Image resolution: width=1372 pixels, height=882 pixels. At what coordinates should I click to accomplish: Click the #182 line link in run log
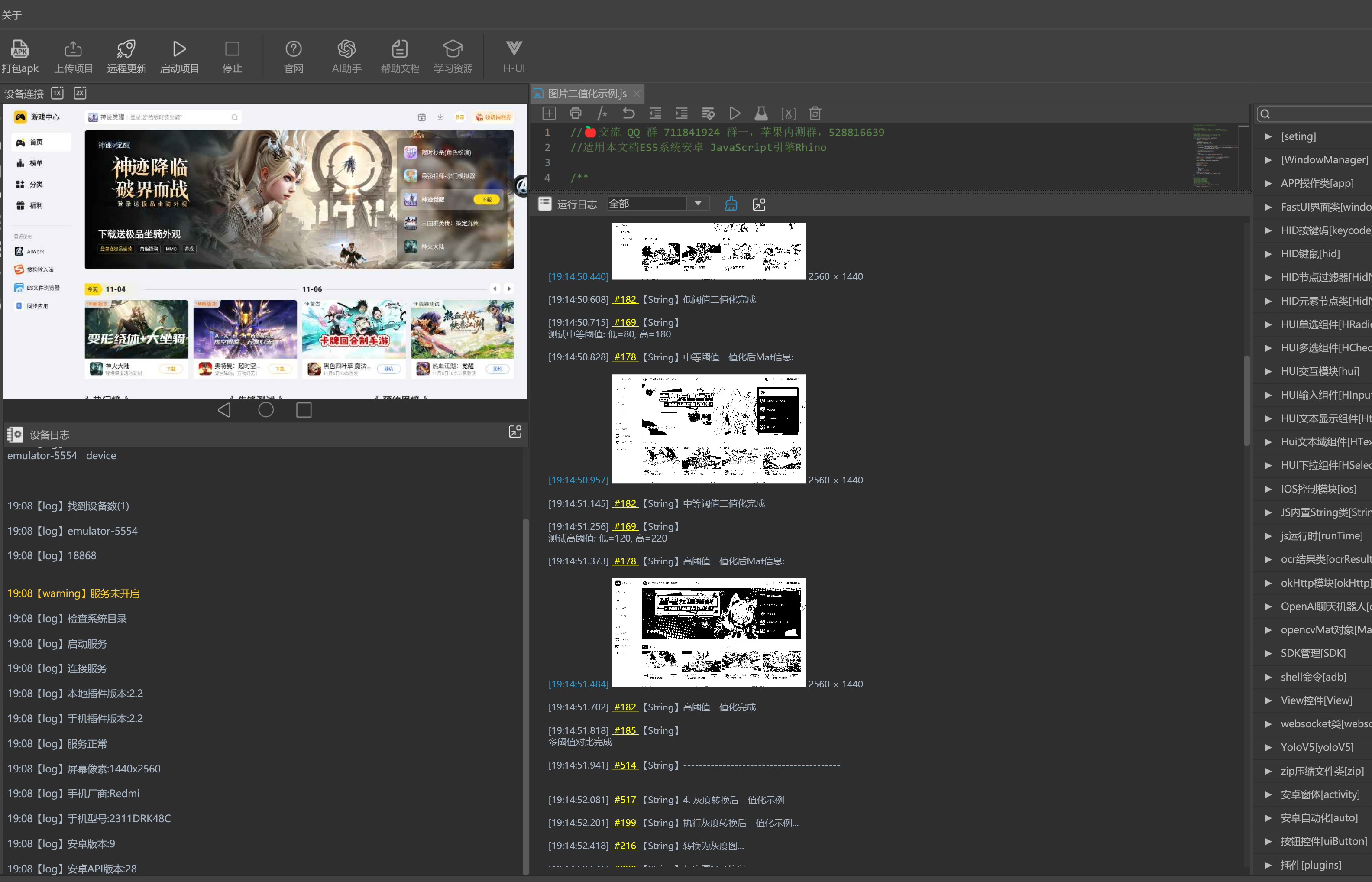pos(625,299)
